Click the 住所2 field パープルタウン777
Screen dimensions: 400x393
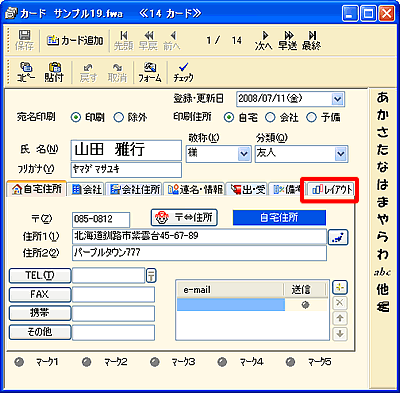tap(199, 253)
